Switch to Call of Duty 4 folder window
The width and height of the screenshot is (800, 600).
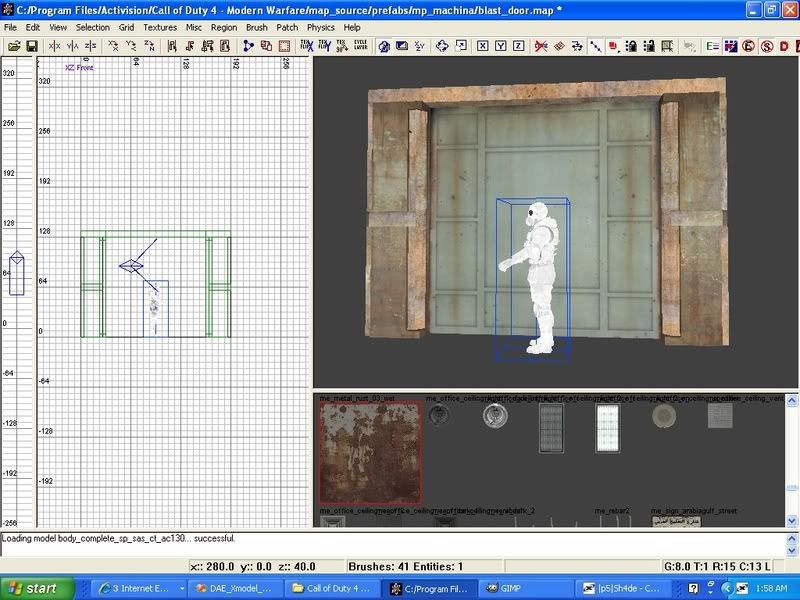tap(334, 589)
